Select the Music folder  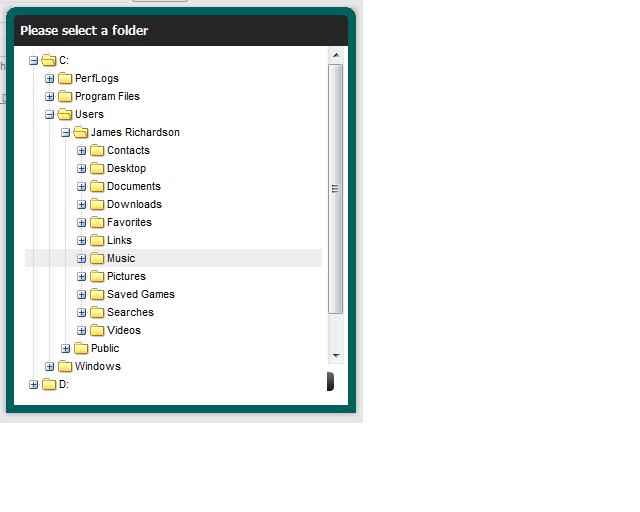pyautogui.click(x=121, y=258)
